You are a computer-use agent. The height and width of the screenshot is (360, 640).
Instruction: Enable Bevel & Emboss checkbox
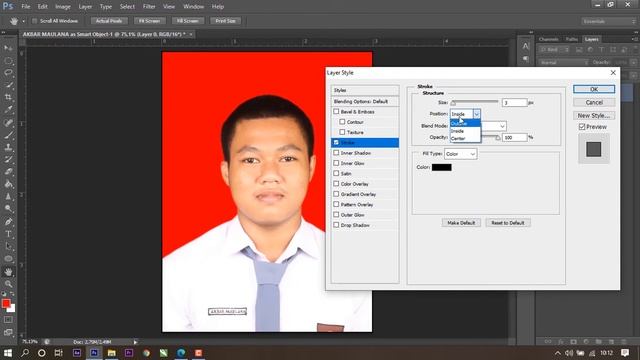click(x=336, y=111)
